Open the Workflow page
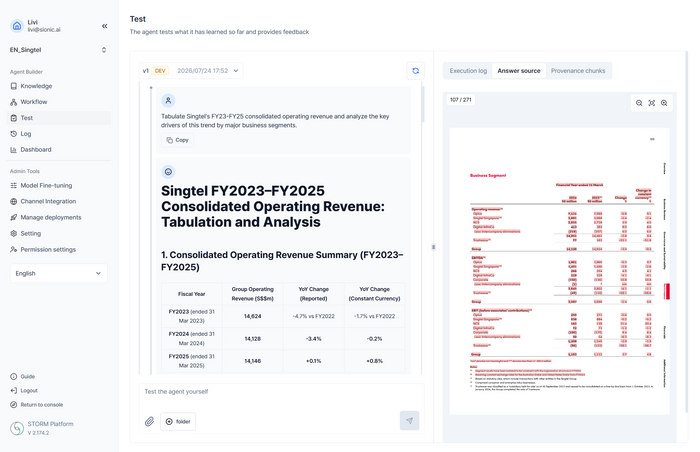Image resolution: width=700 pixels, height=452 pixels. click(58, 102)
